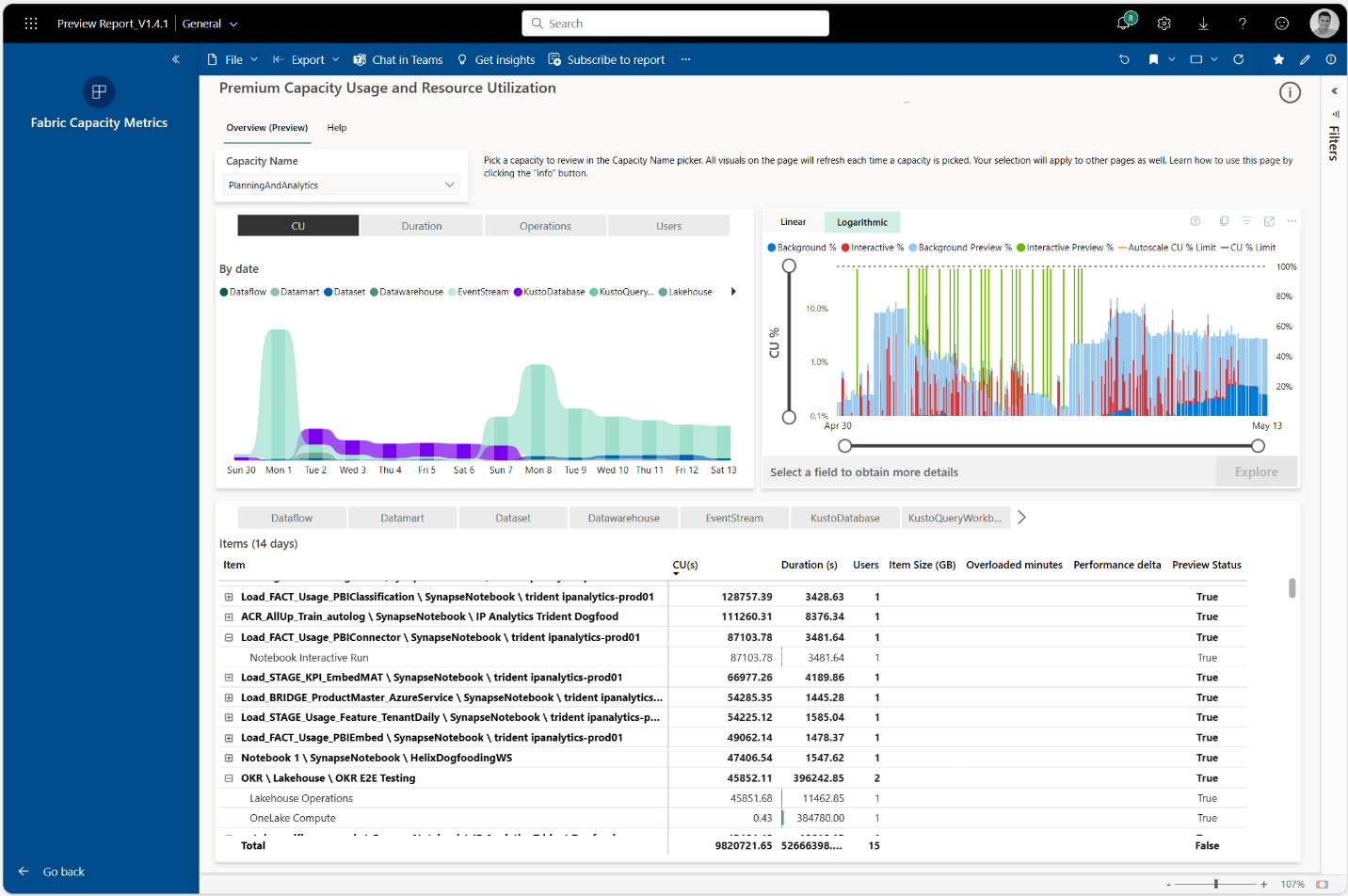This screenshot has height=896, width=1348.
Task: Copy the CU % chart visual
Action: (x=1224, y=221)
